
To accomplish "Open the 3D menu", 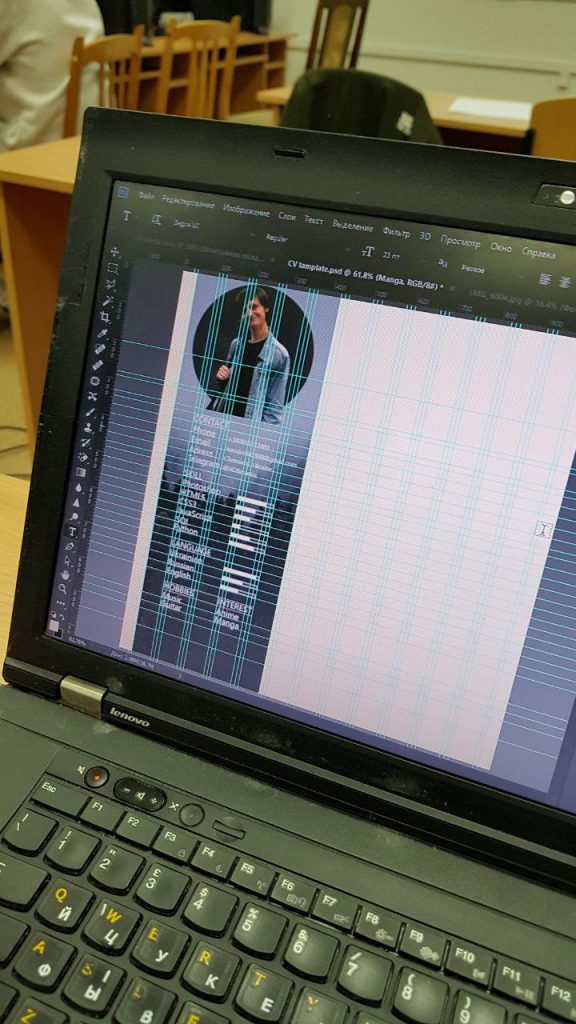I will click(425, 236).
